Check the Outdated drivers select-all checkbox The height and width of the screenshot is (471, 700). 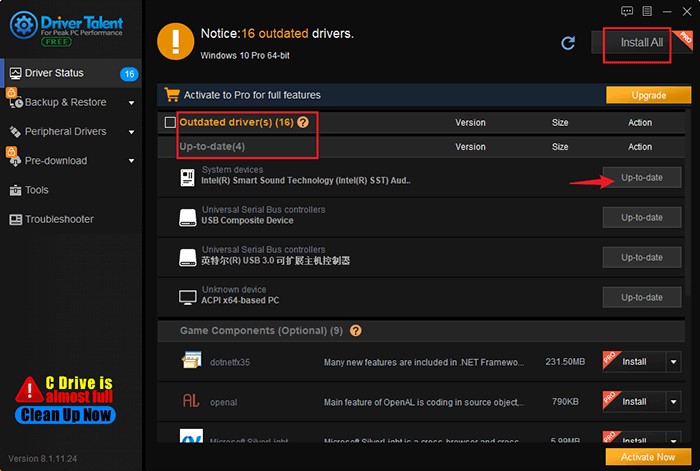pos(170,122)
